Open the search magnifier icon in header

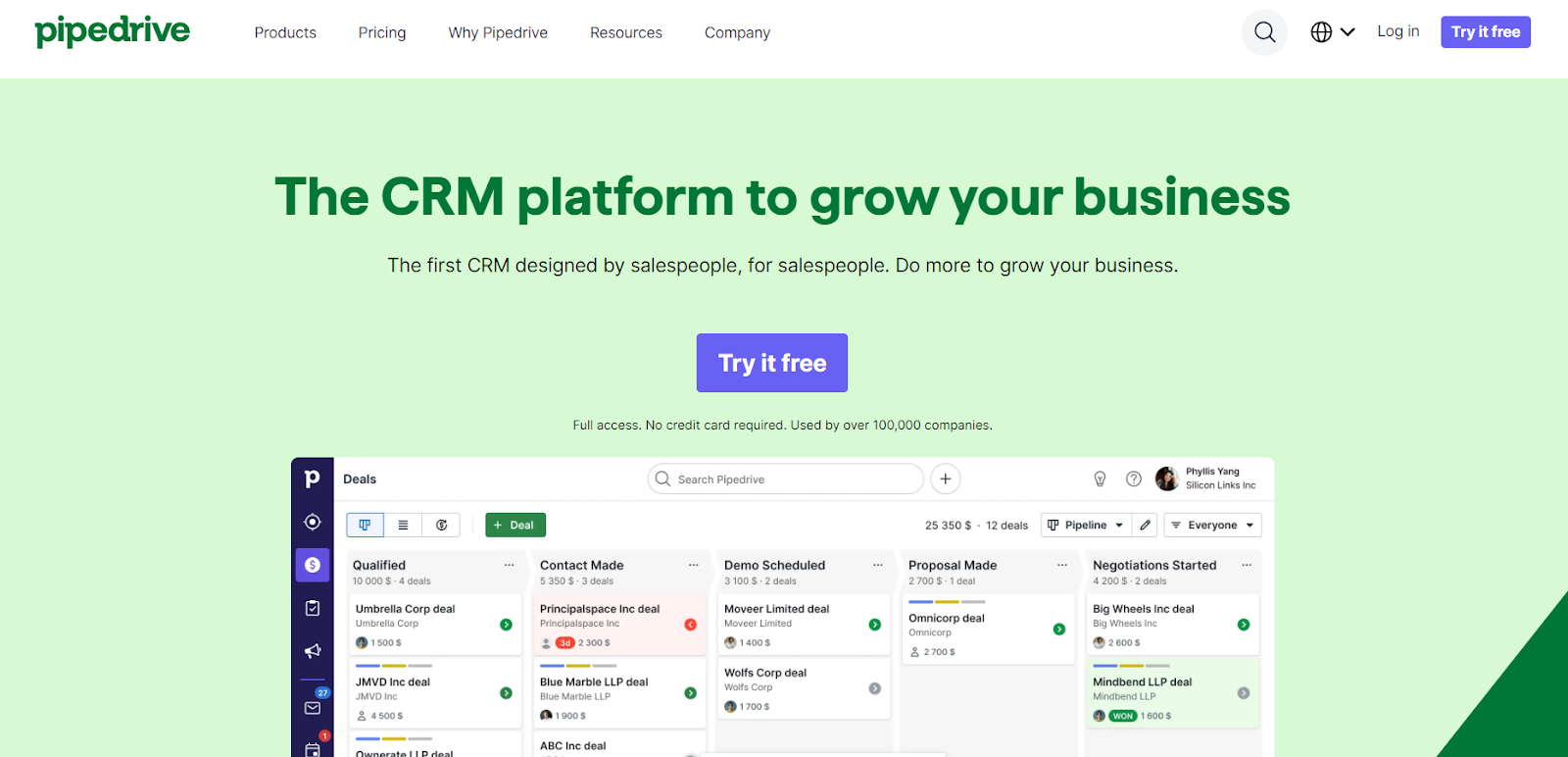click(1265, 32)
